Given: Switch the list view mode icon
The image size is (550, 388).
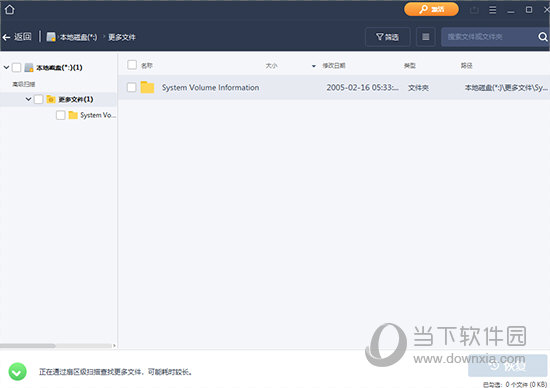Looking at the screenshot, I should pos(425,36).
